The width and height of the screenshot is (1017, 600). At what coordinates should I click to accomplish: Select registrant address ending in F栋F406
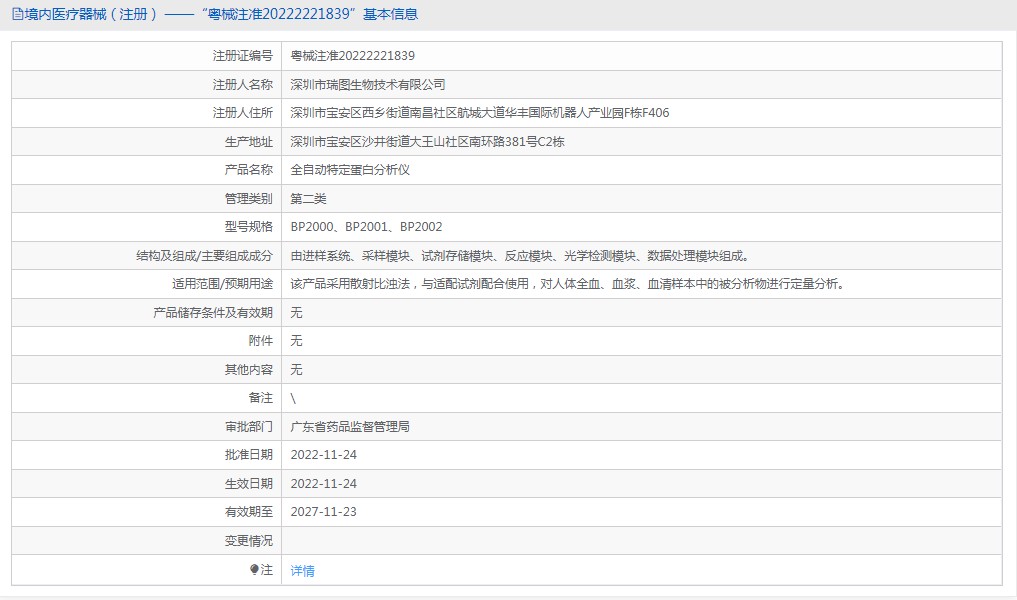pos(480,113)
